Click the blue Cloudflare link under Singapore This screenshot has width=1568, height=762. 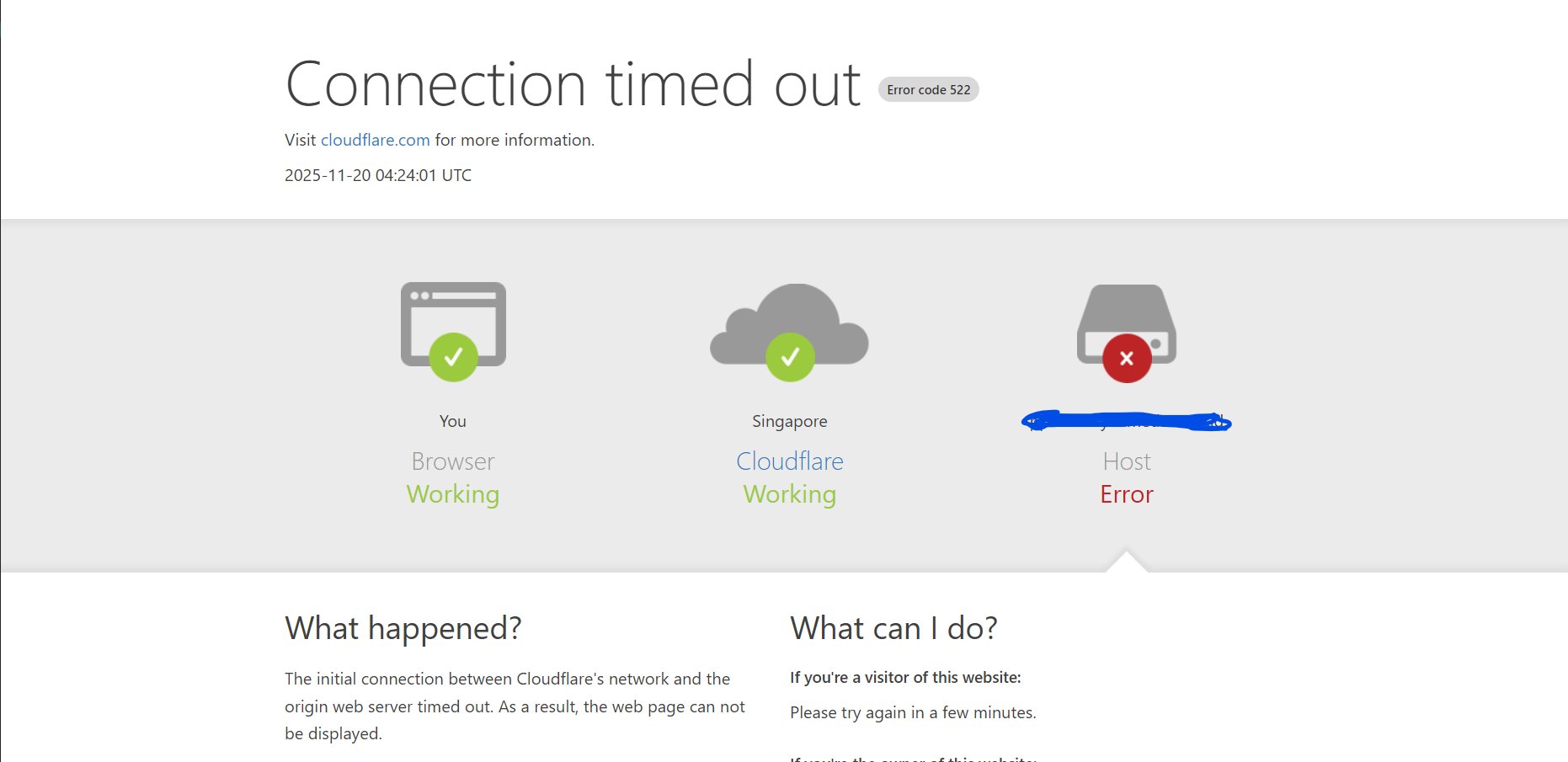click(x=790, y=461)
